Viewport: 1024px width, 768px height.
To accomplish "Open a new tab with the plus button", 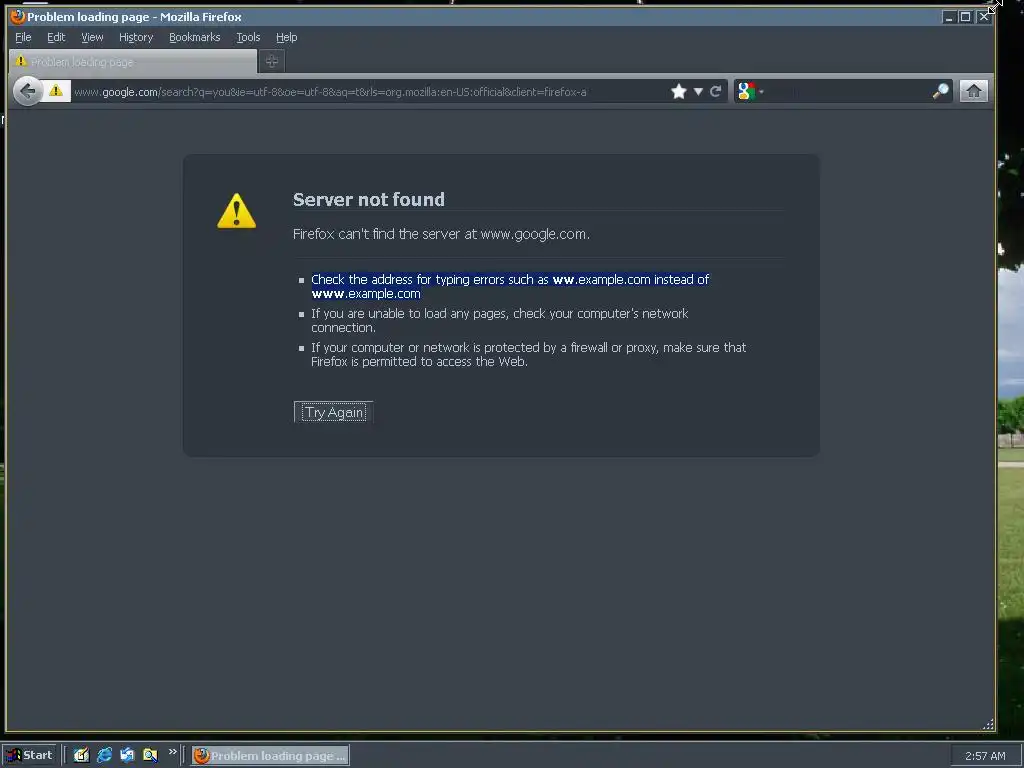I will tap(272, 61).
